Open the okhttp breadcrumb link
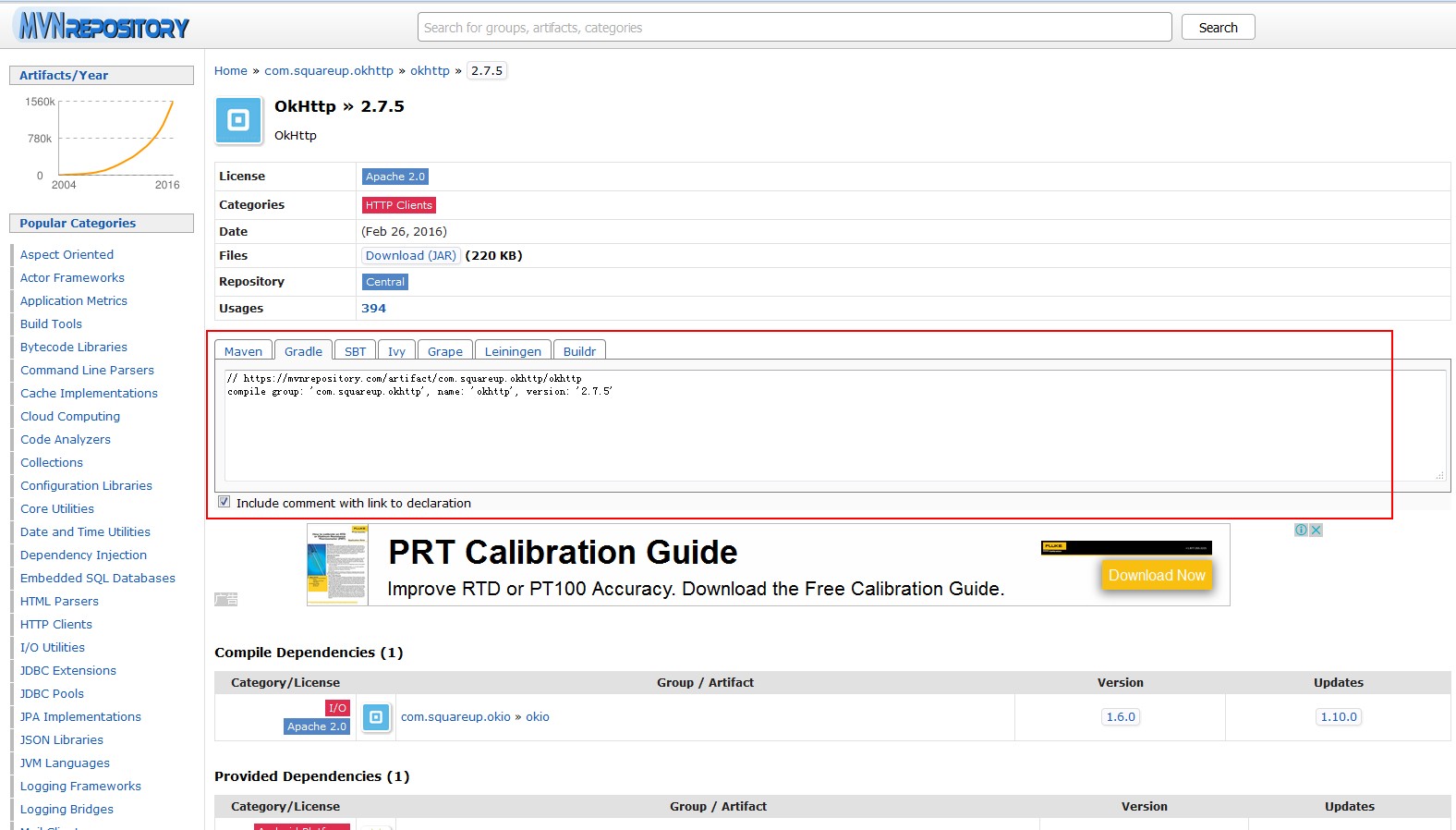 430,71
